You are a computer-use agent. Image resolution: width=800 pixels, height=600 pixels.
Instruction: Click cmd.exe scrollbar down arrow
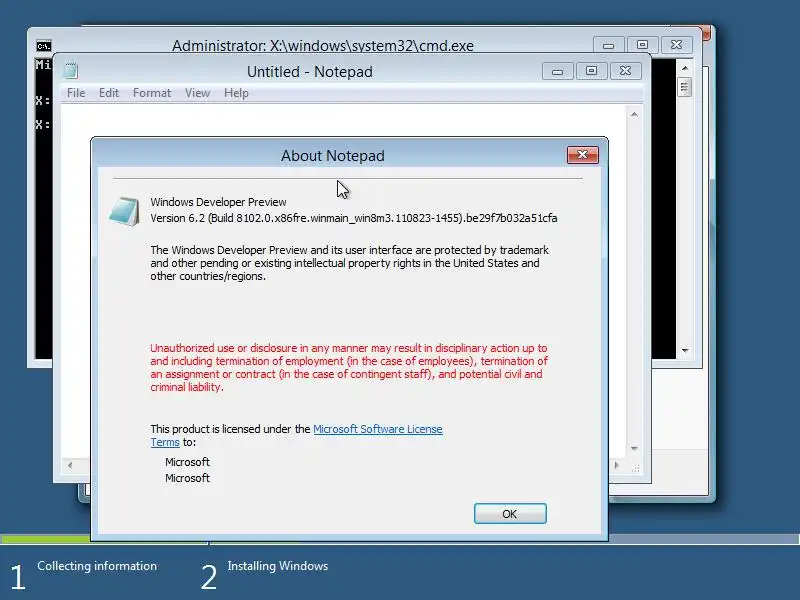[x=685, y=351]
